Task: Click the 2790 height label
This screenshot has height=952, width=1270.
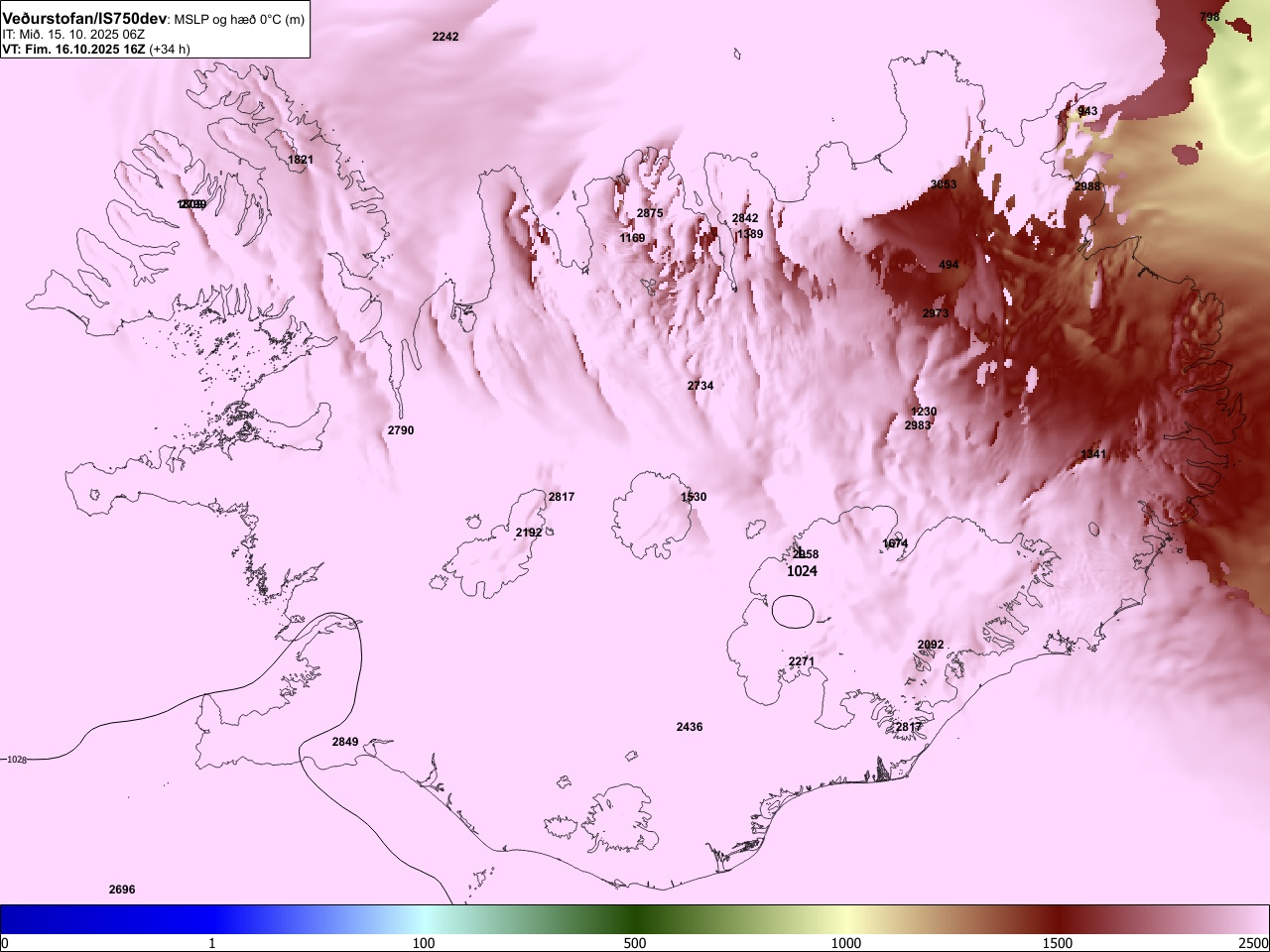Action: (x=401, y=430)
